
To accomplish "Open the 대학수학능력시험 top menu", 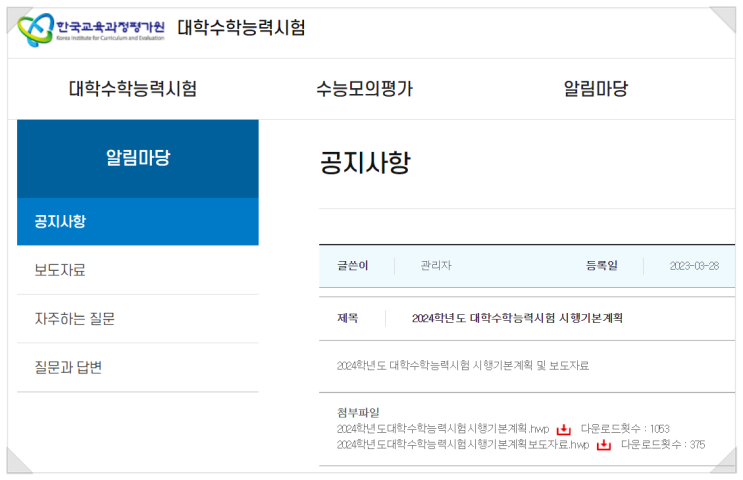I will 133,89.
